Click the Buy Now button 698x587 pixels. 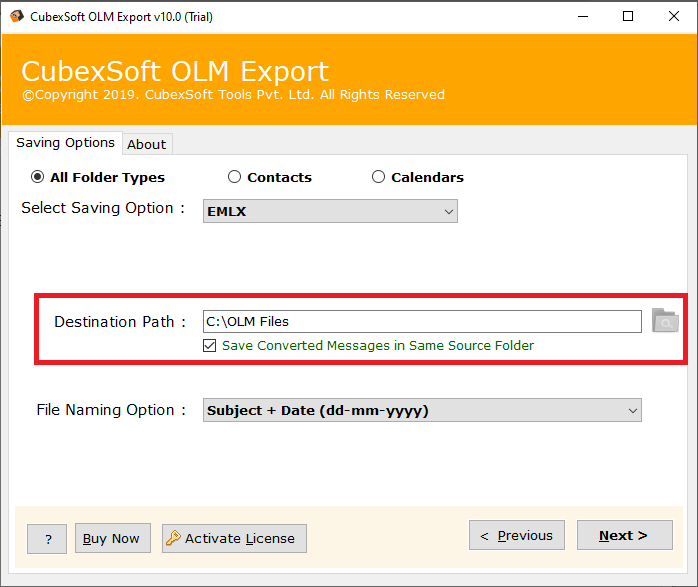(113, 538)
